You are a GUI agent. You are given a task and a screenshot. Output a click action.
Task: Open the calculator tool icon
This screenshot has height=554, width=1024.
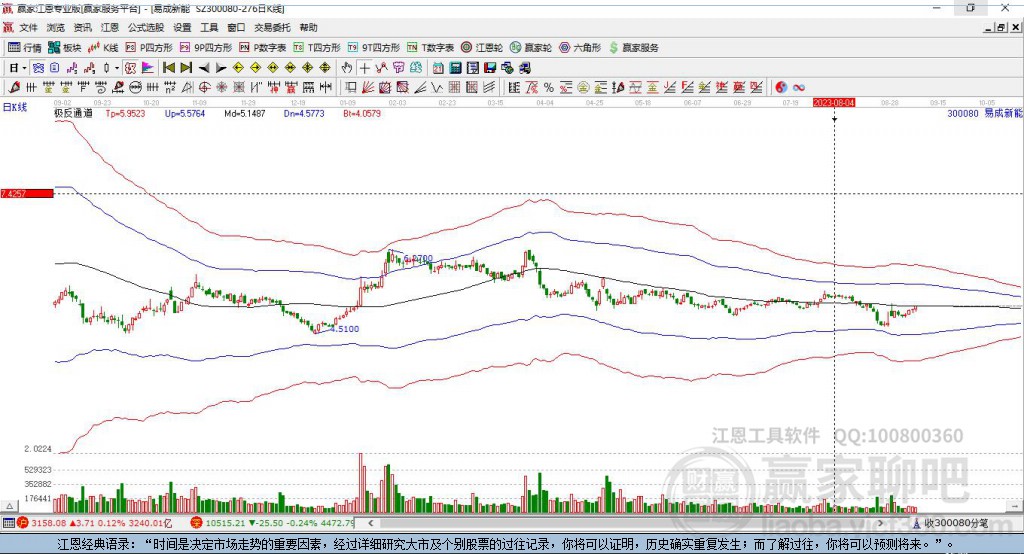[455, 68]
